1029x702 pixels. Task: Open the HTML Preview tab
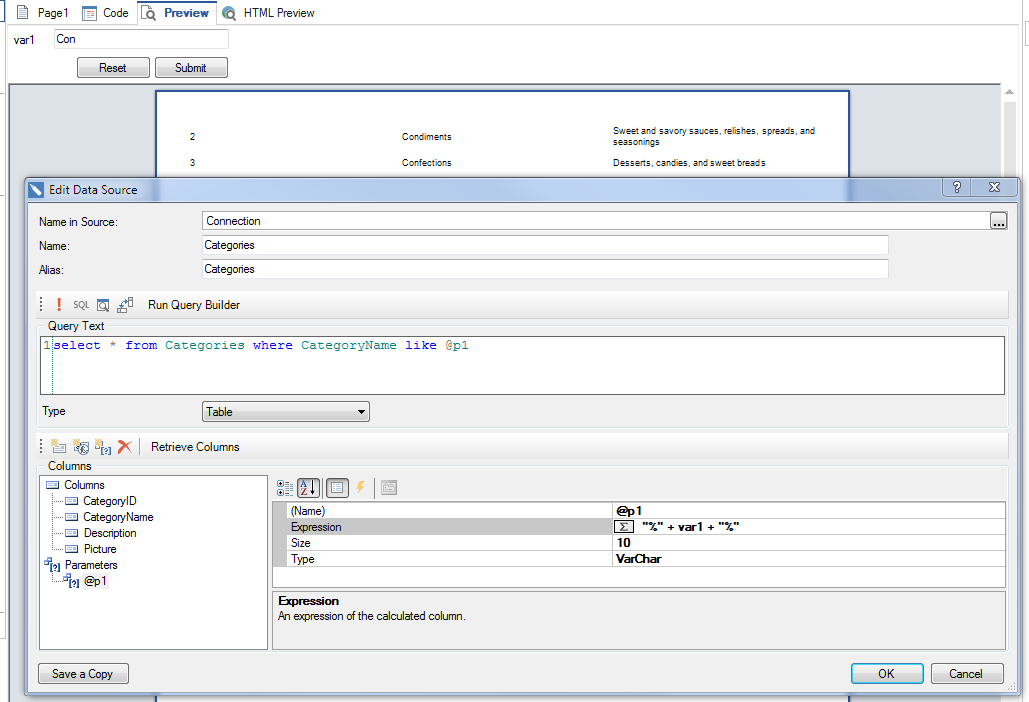pos(268,12)
